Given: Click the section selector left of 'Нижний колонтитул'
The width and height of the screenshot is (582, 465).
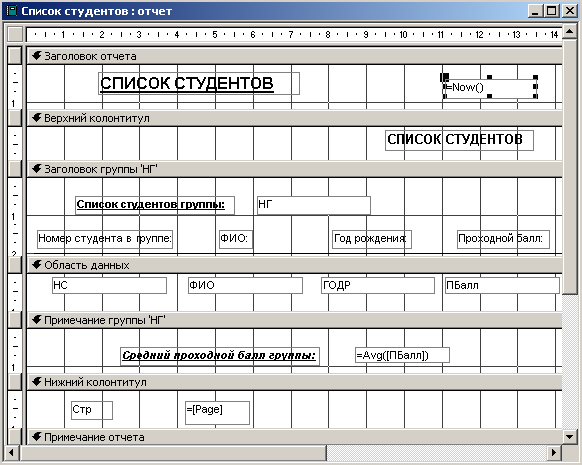Looking at the screenshot, I should click(x=15, y=382).
